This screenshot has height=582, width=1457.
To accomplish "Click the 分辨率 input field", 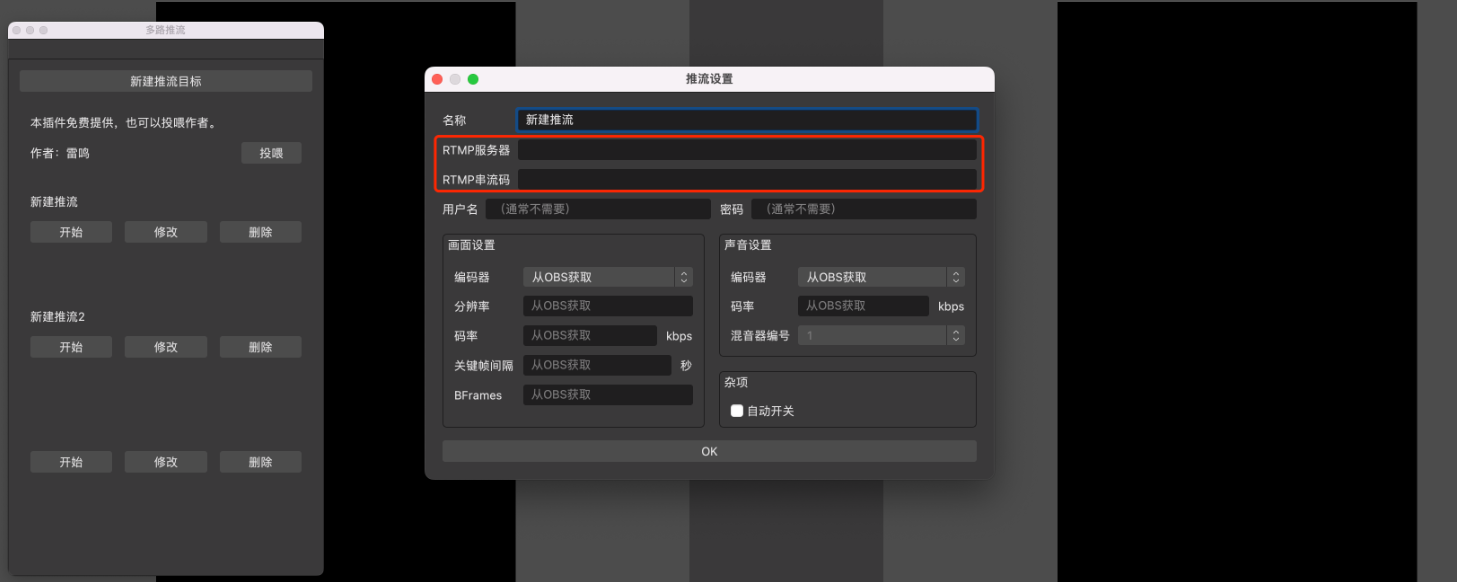I will (x=608, y=306).
